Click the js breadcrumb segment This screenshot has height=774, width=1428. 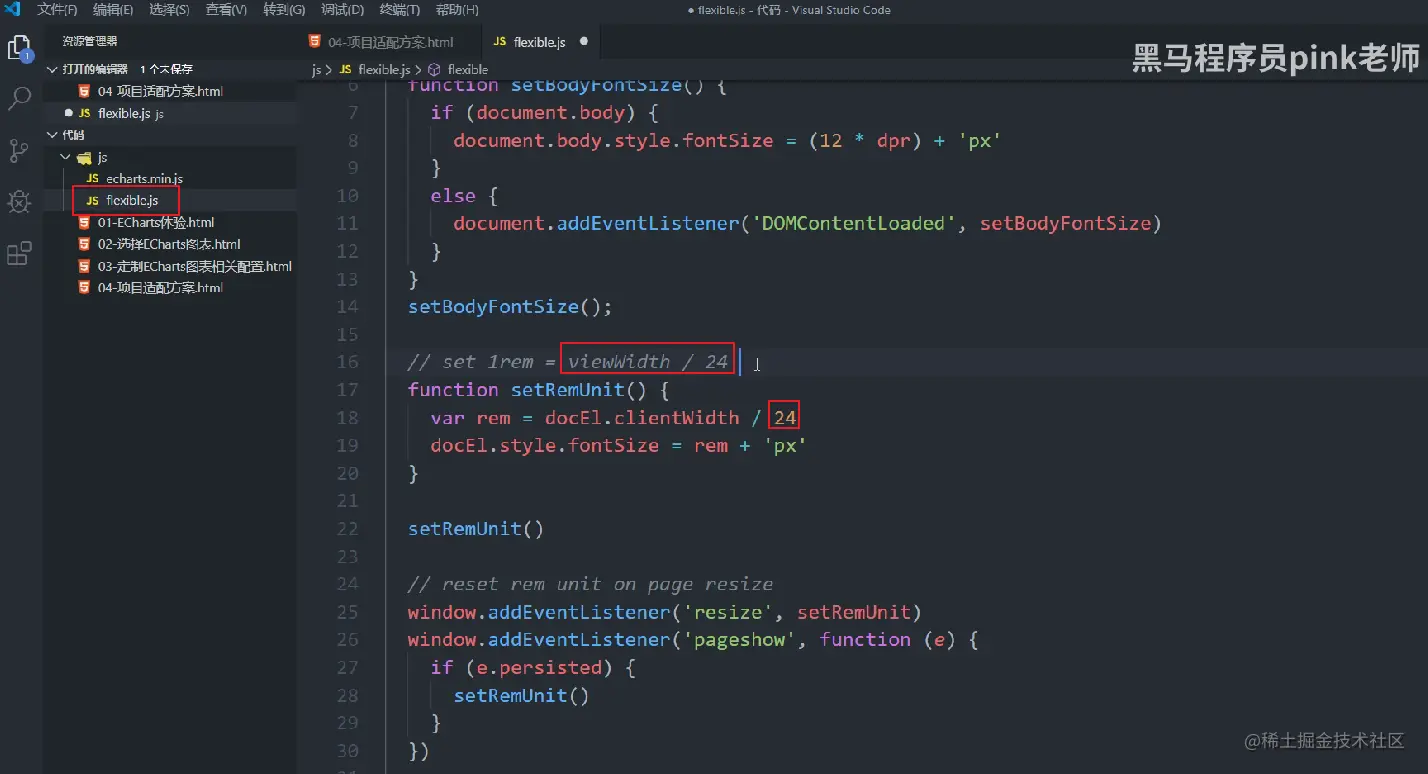(x=316, y=69)
